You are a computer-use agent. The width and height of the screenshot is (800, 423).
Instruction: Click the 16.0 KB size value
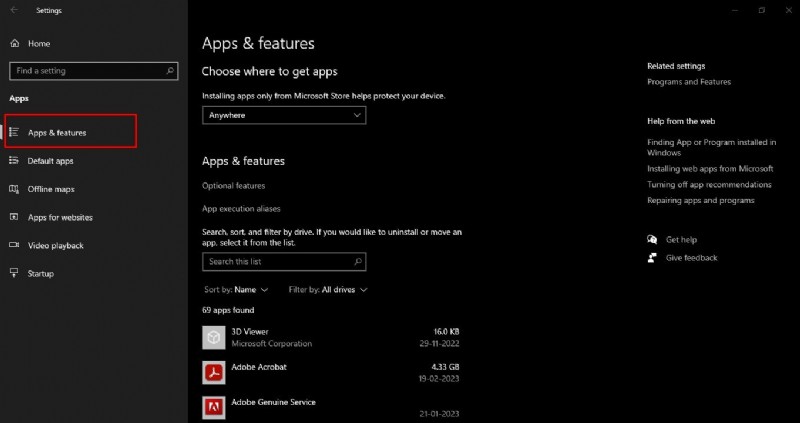pos(446,332)
